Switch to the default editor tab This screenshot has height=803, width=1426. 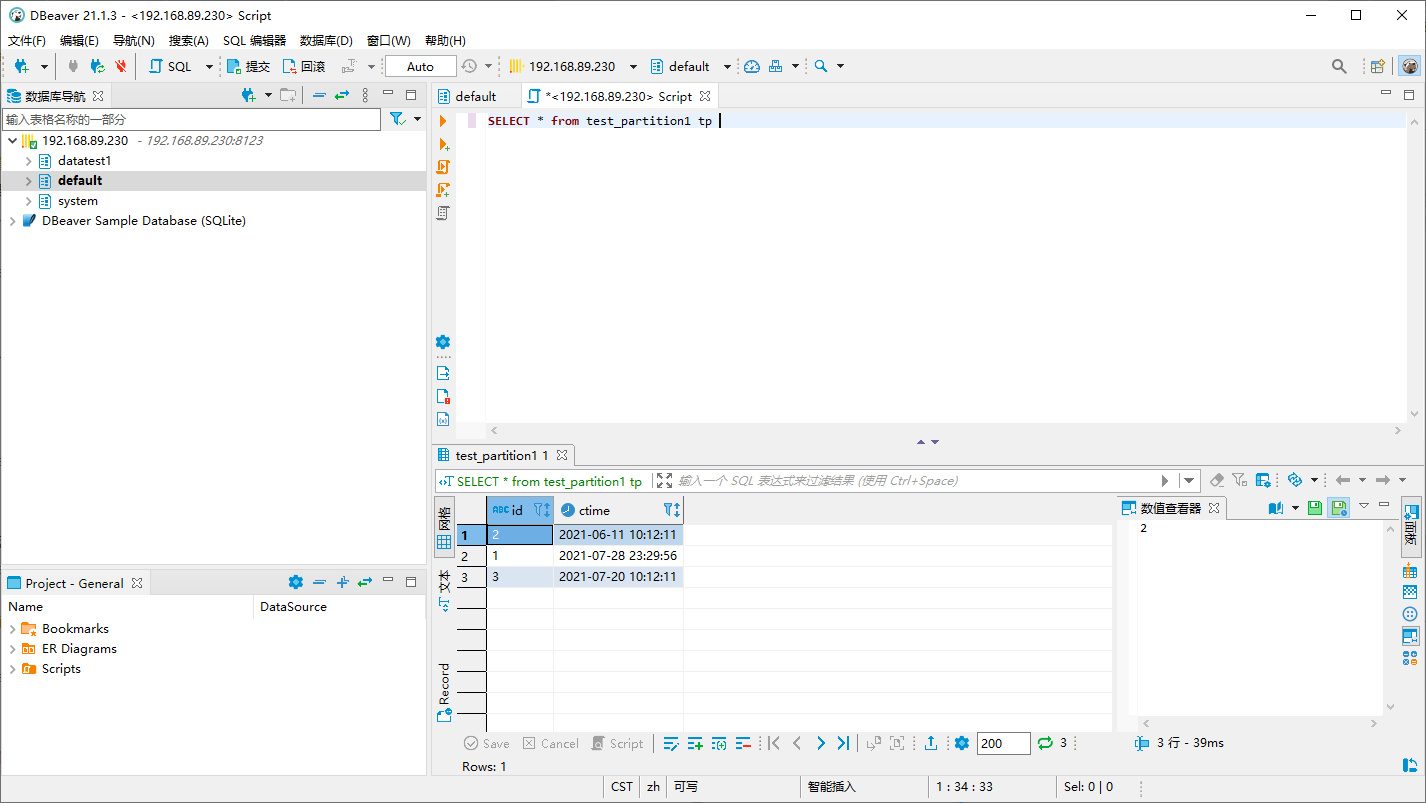476,96
